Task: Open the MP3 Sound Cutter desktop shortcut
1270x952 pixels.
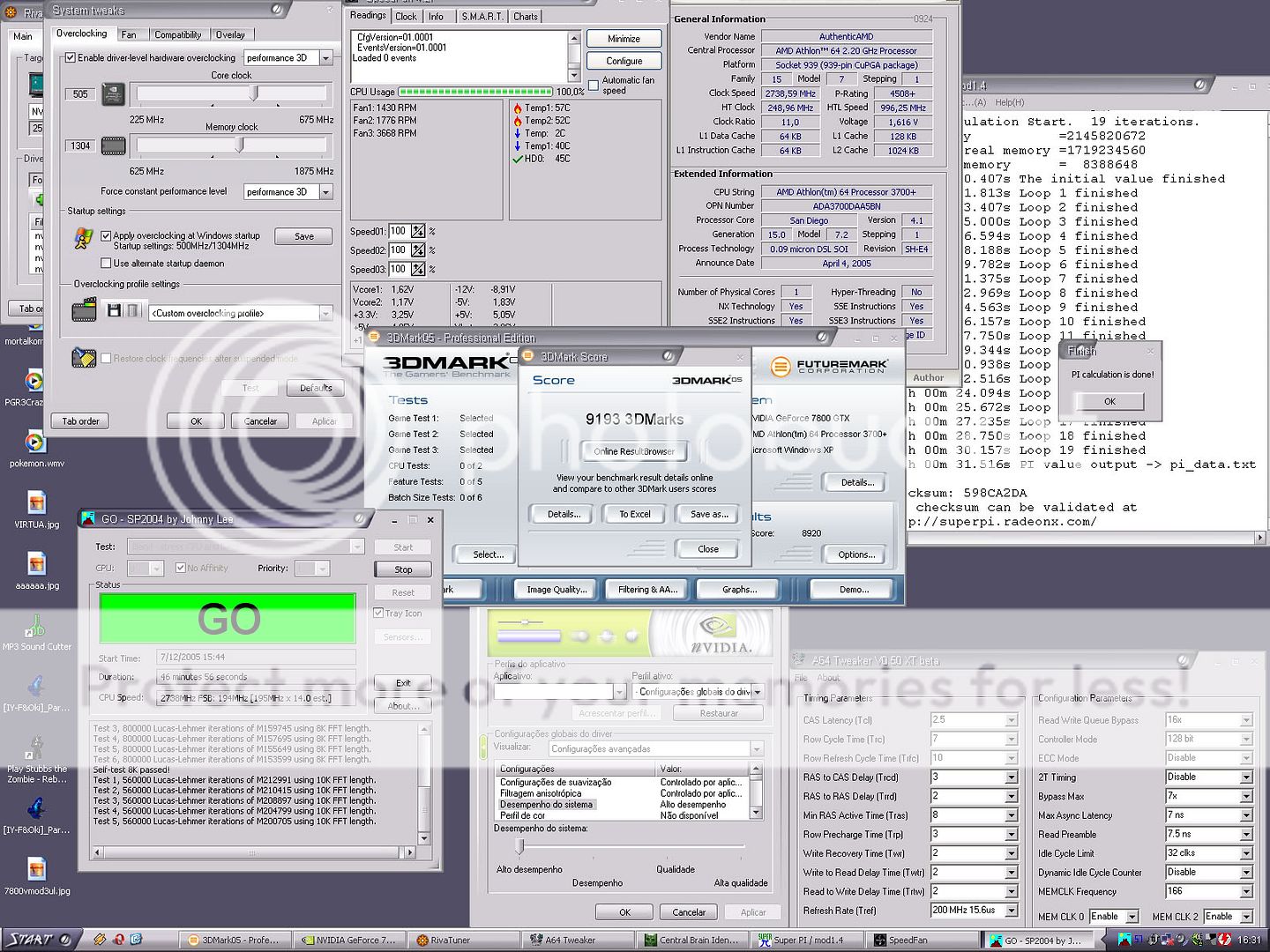Action: tap(34, 625)
